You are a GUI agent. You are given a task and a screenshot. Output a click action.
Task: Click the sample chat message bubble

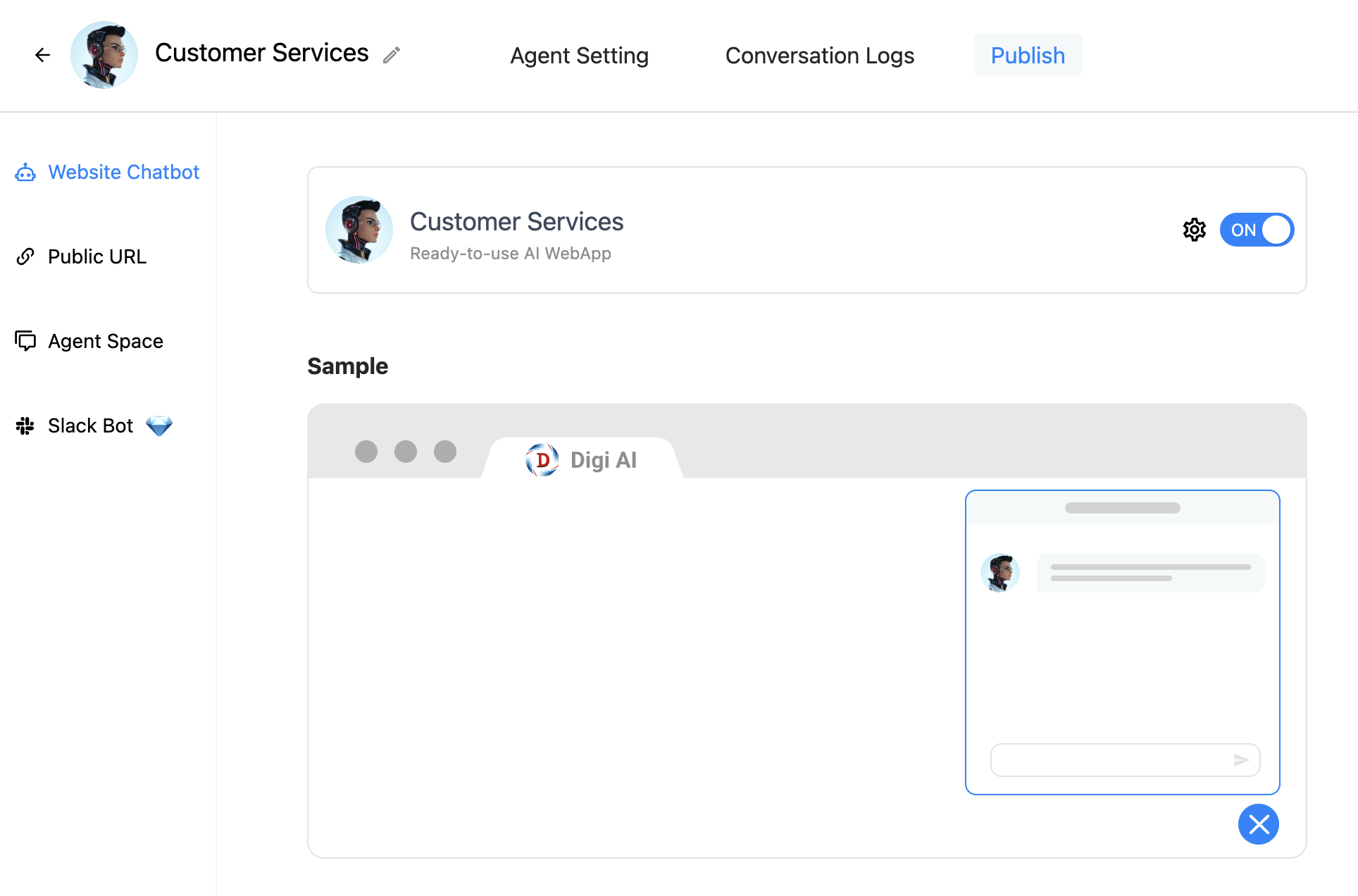pyautogui.click(x=1151, y=573)
